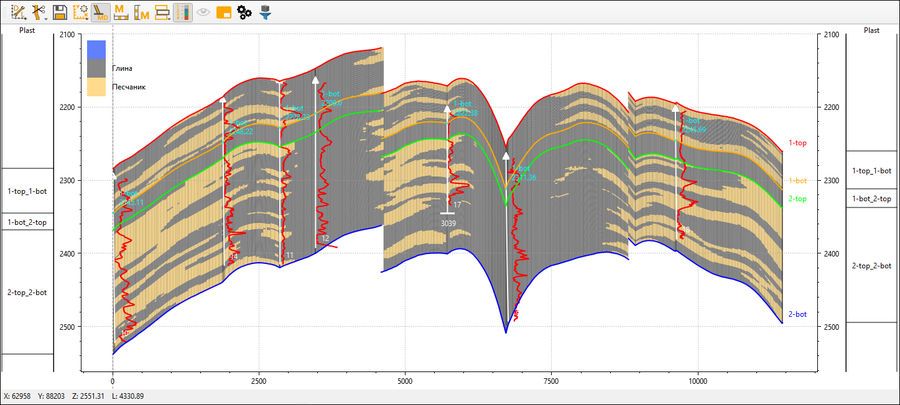
Task: Click the first cross-section drawing tool icon
Action: click(16, 13)
